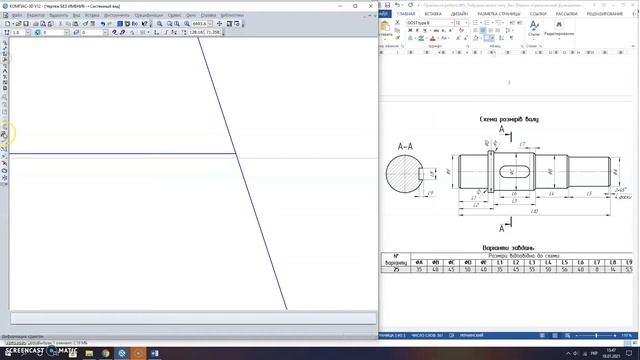
Task: Open Find/Editing binoculars in Word
Action: click(559, 25)
